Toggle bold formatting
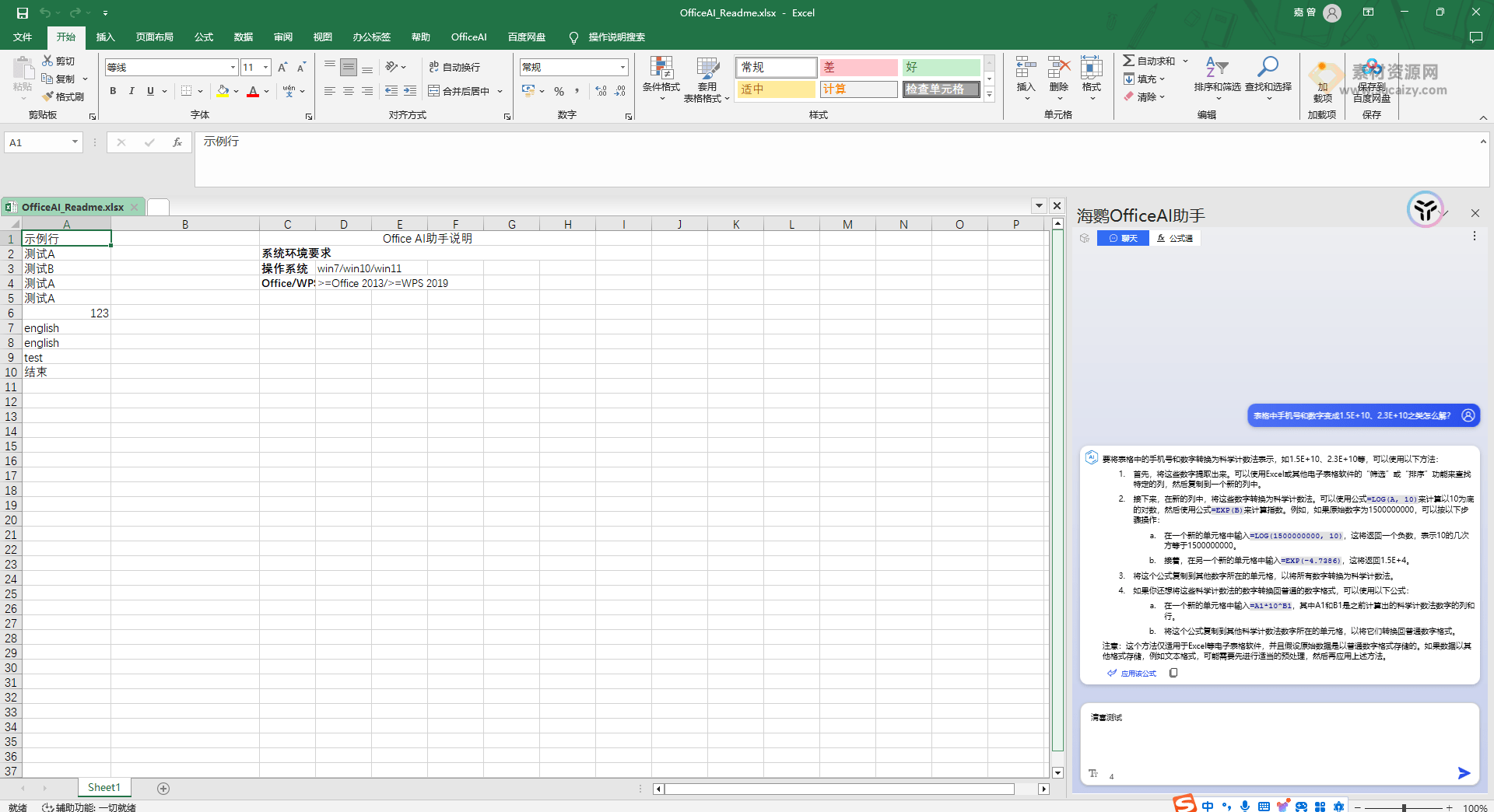This screenshot has width=1494, height=812. [x=112, y=90]
